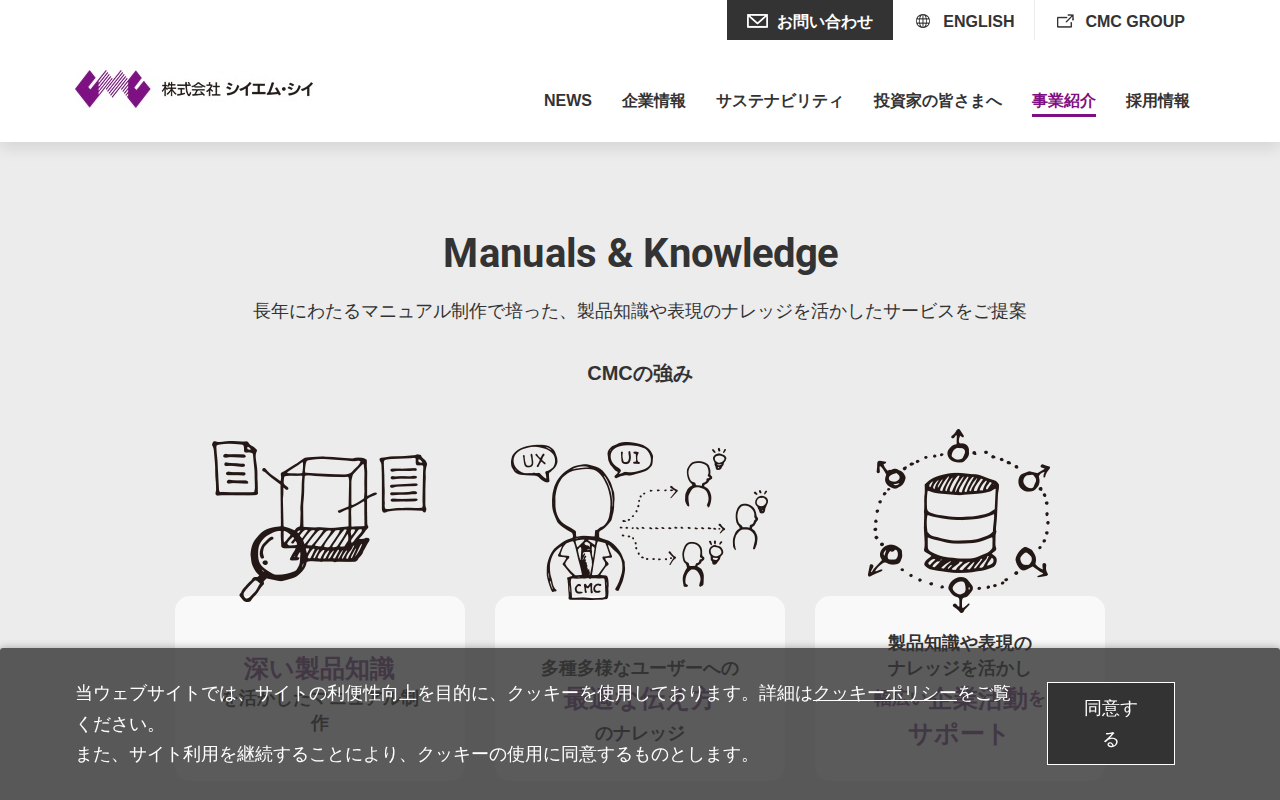Open the クッキーポリシー link
The height and width of the screenshot is (800, 1280).
pos(885,693)
